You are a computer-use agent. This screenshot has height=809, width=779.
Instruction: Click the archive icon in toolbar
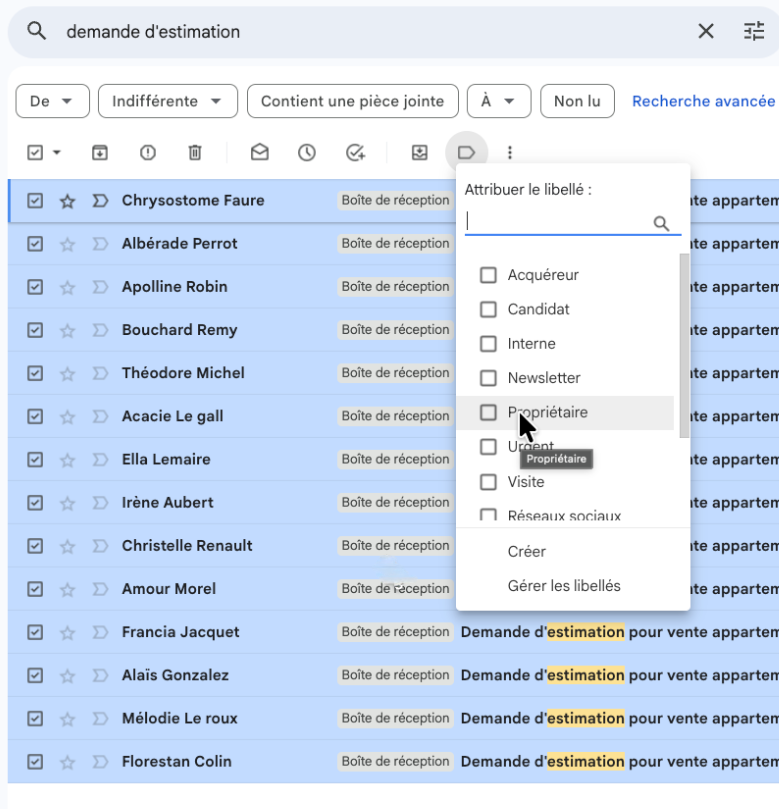pos(100,153)
